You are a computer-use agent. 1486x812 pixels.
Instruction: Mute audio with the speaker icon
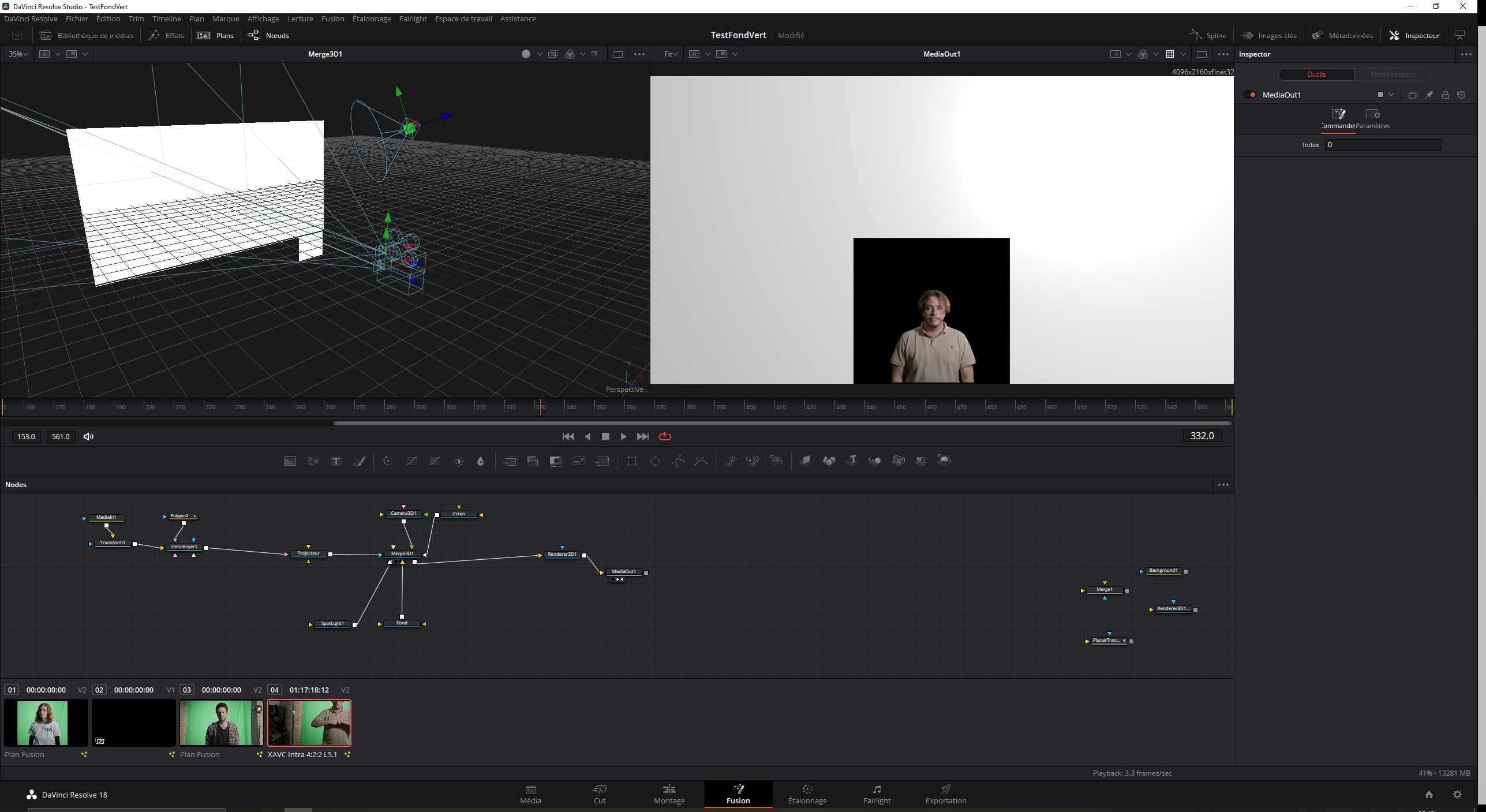(x=88, y=436)
